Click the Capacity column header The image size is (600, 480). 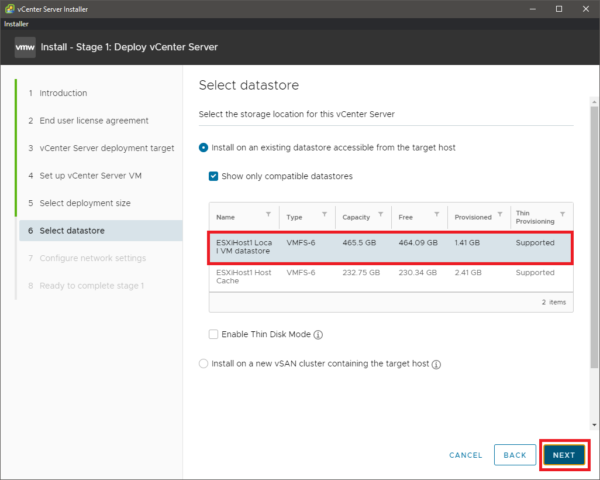click(x=356, y=217)
